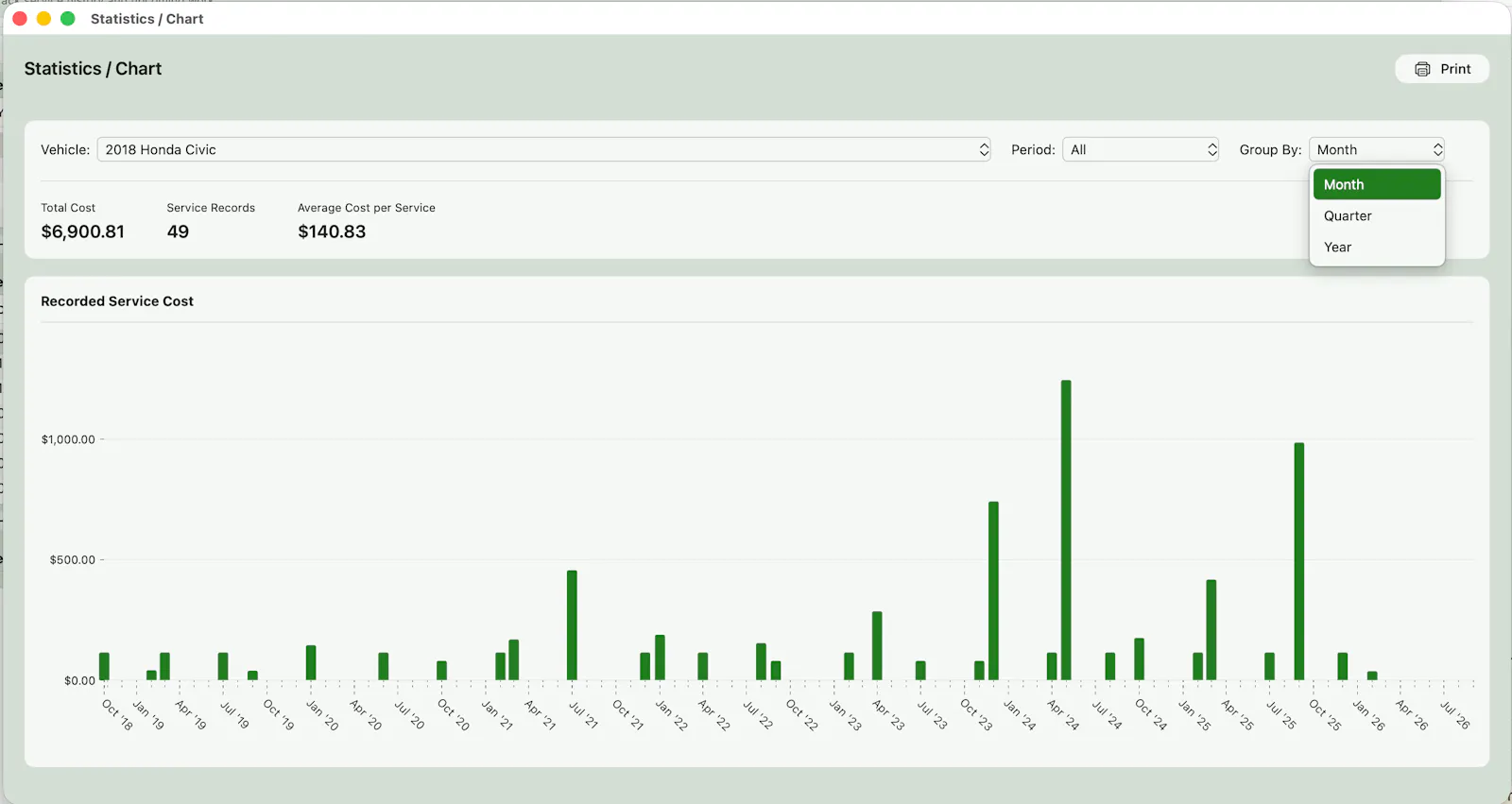Click the Statistics / Chart page heading
This screenshot has height=804, width=1512.
pyautogui.click(x=93, y=69)
